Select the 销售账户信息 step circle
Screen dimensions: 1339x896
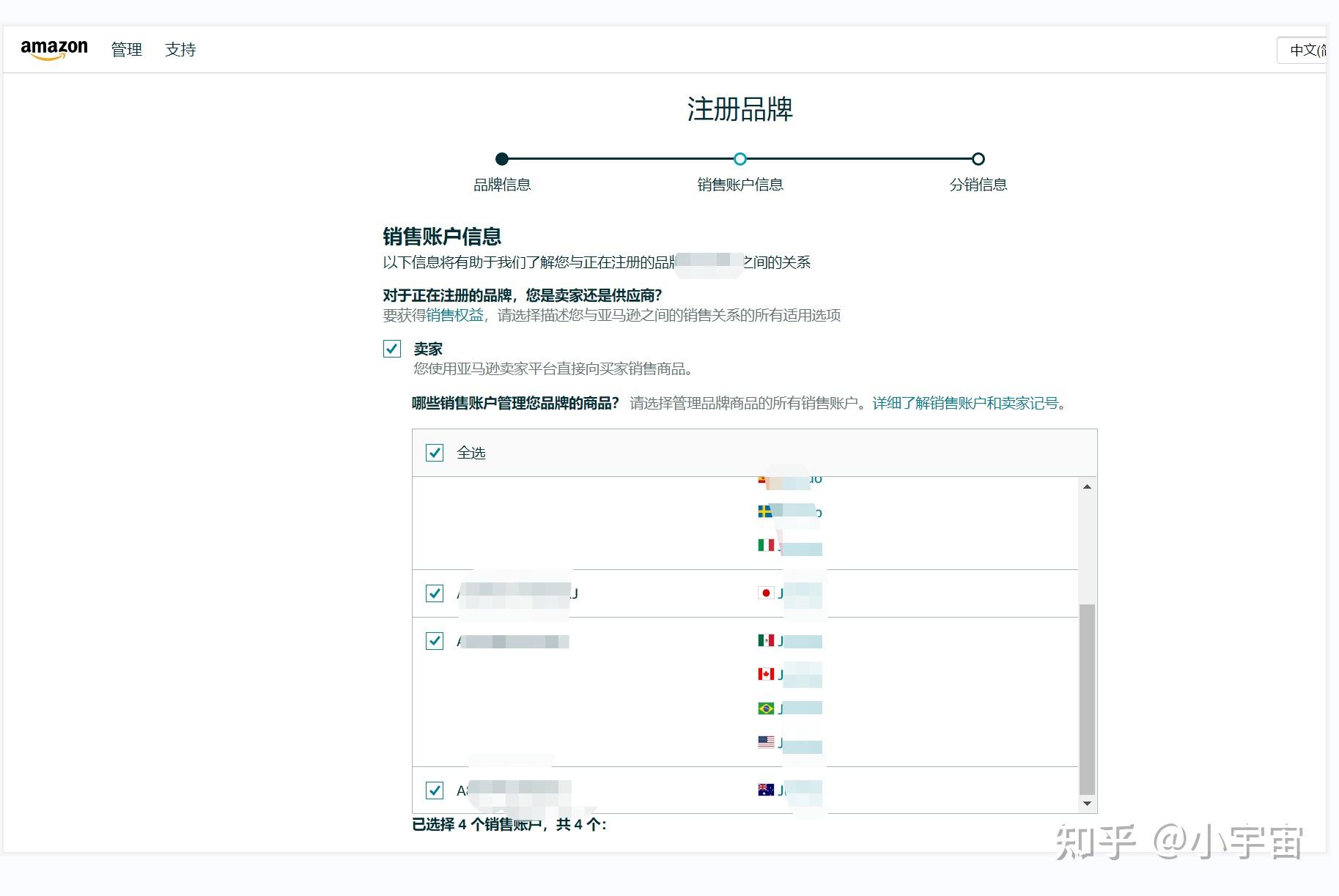click(740, 159)
